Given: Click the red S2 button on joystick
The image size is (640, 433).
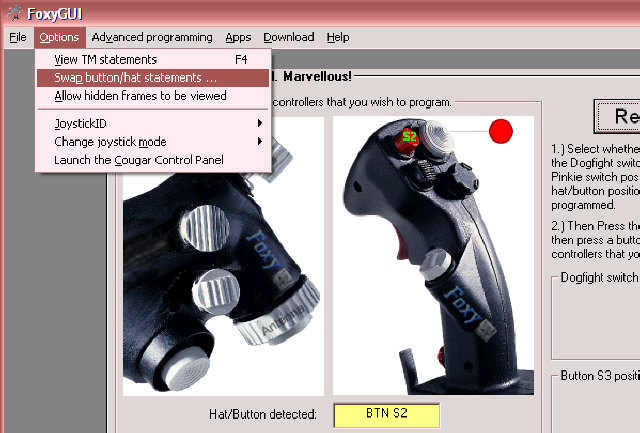Looking at the screenshot, I should click(407, 140).
